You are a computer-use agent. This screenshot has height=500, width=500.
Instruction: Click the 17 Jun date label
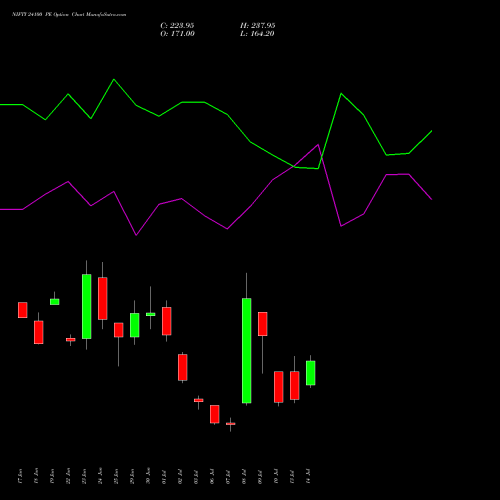(x=20, y=476)
